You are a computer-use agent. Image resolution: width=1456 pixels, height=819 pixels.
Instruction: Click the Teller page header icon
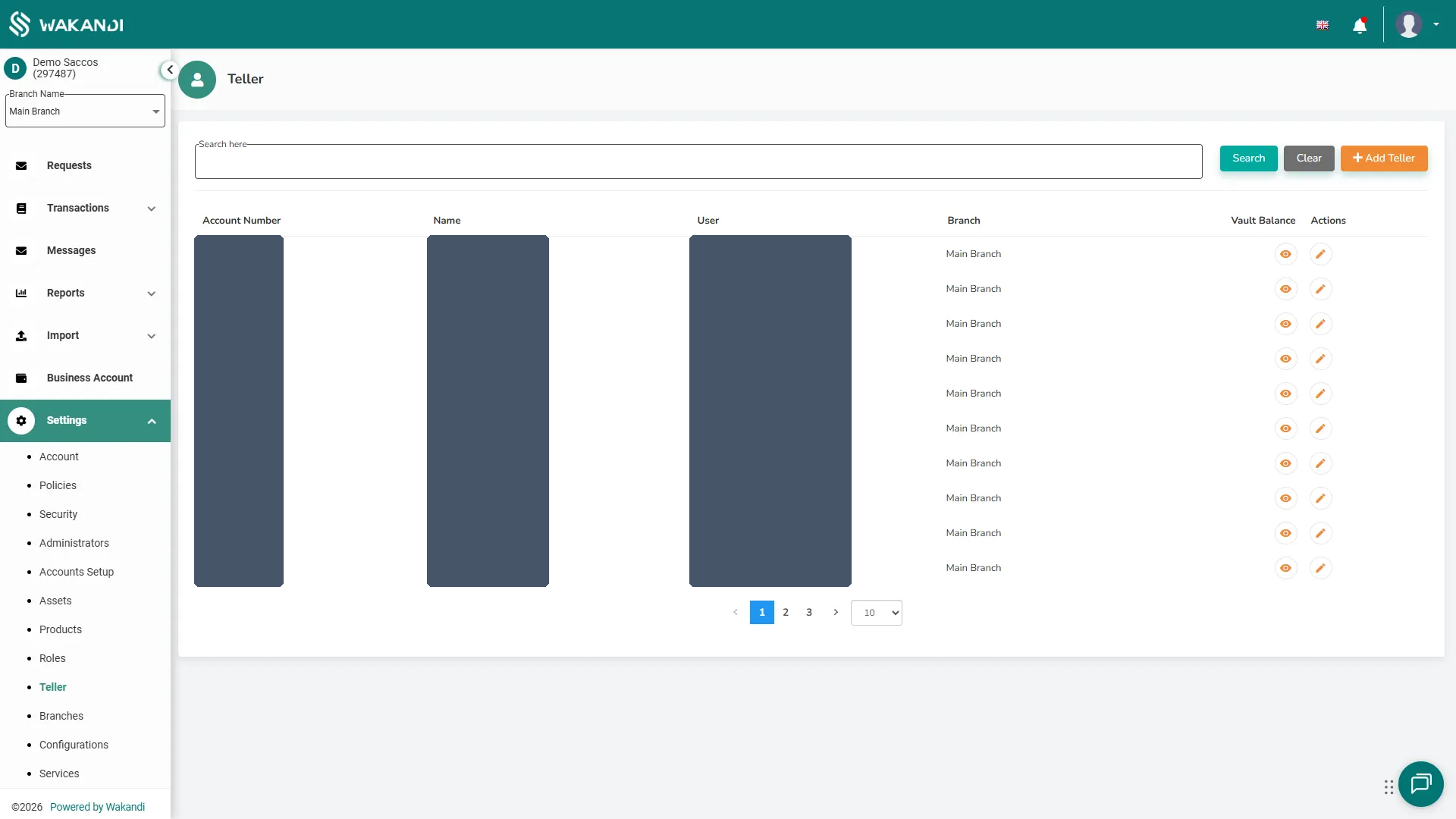pyautogui.click(x=197, y=80)
